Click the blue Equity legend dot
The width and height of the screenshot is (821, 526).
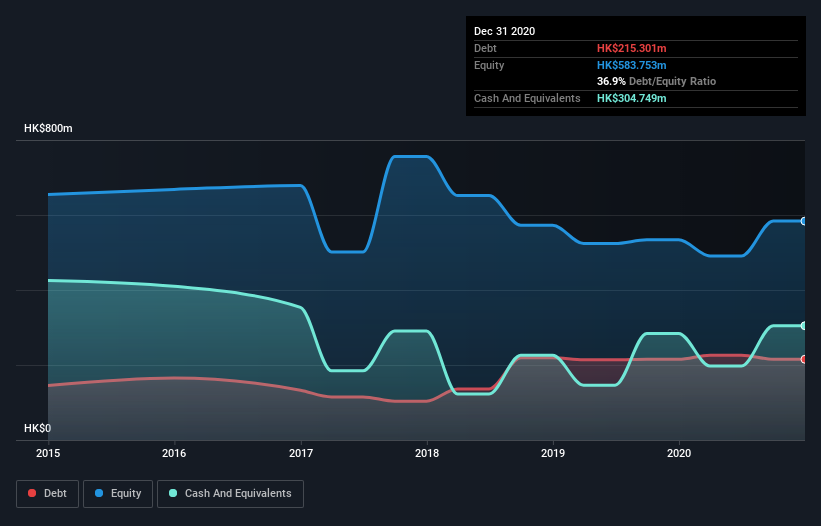click(x=99, y=493)
